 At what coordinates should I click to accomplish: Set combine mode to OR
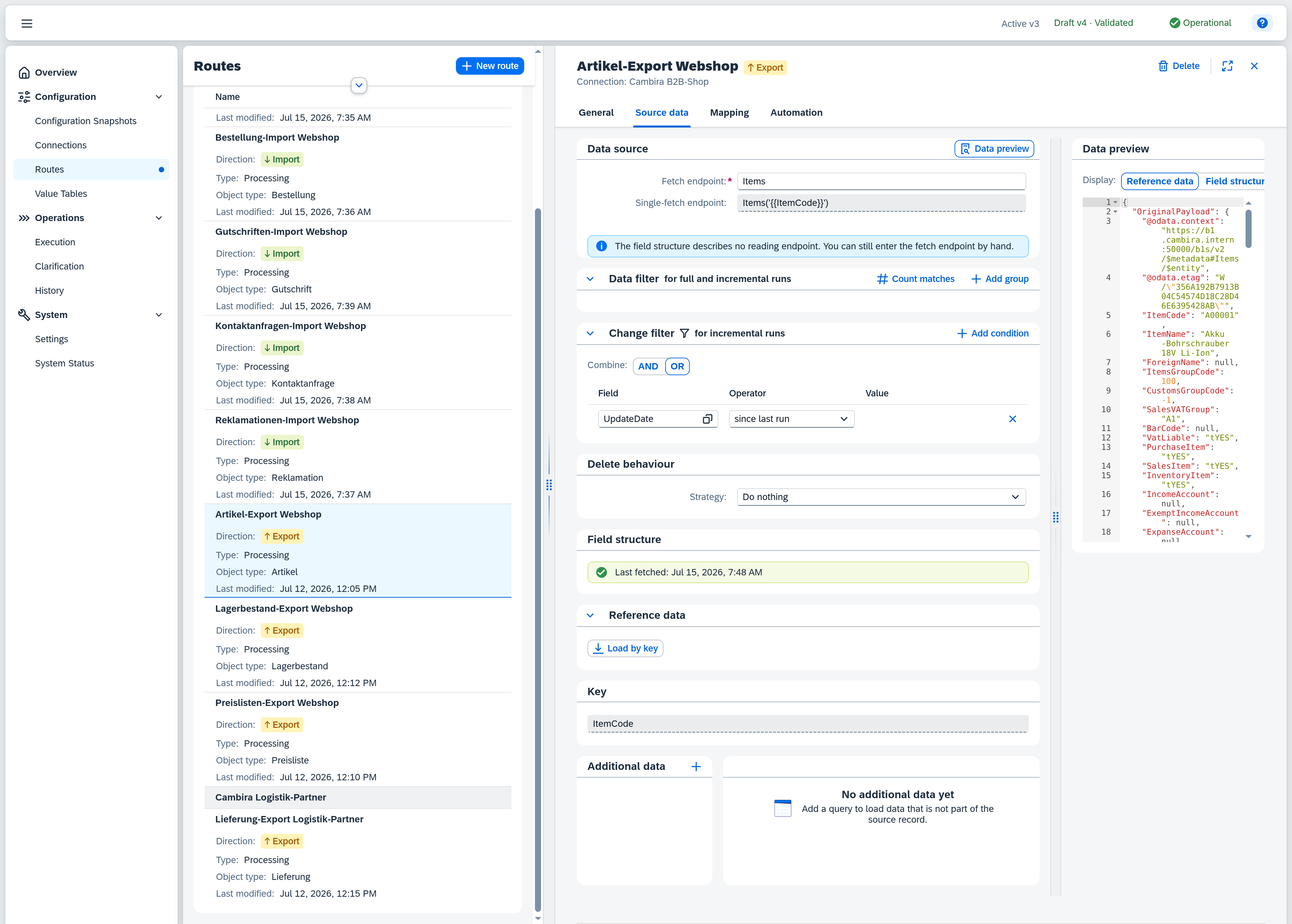pyautogui.click(x=677, y=366)
